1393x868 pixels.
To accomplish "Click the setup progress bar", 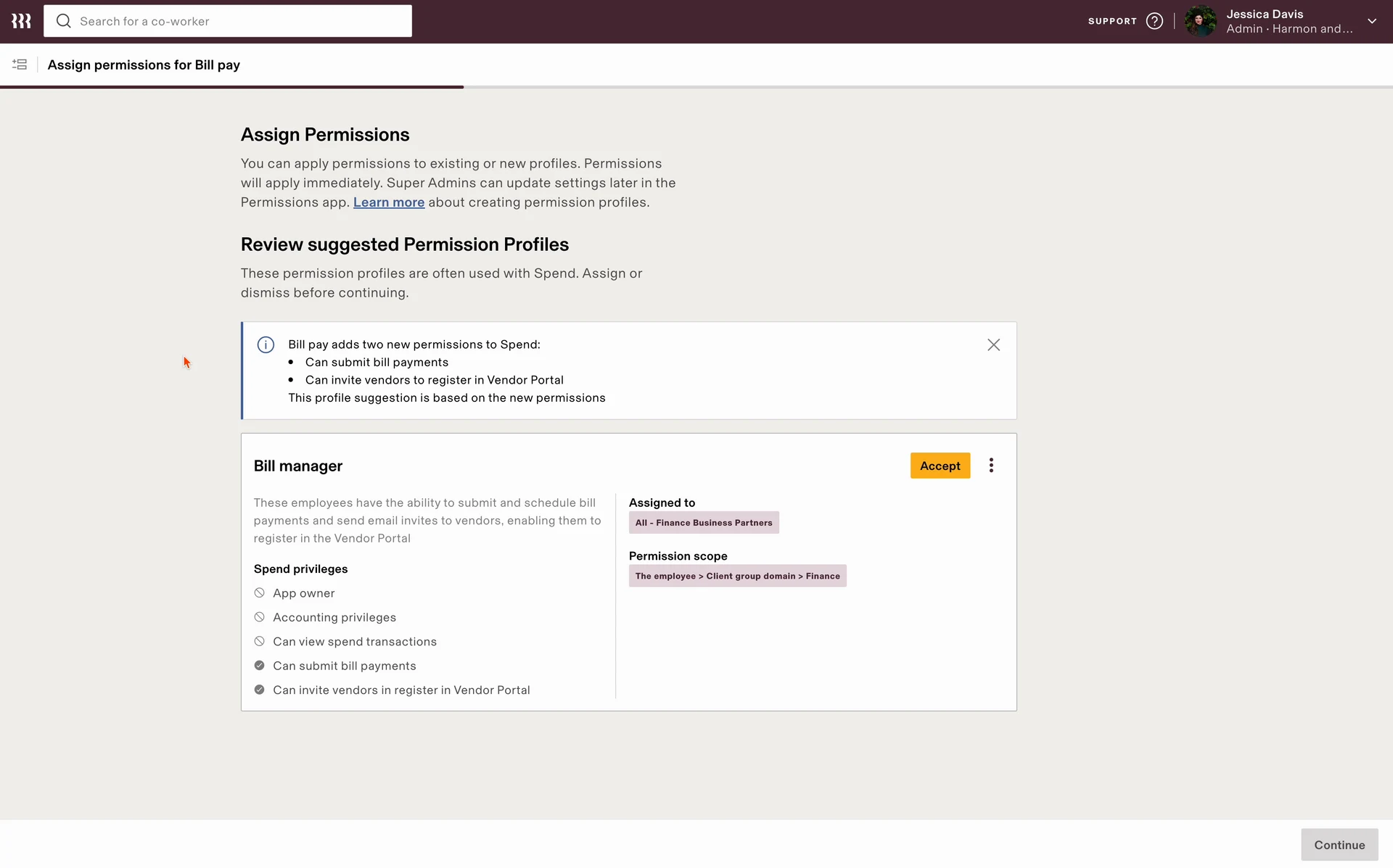I will point(696,87).
